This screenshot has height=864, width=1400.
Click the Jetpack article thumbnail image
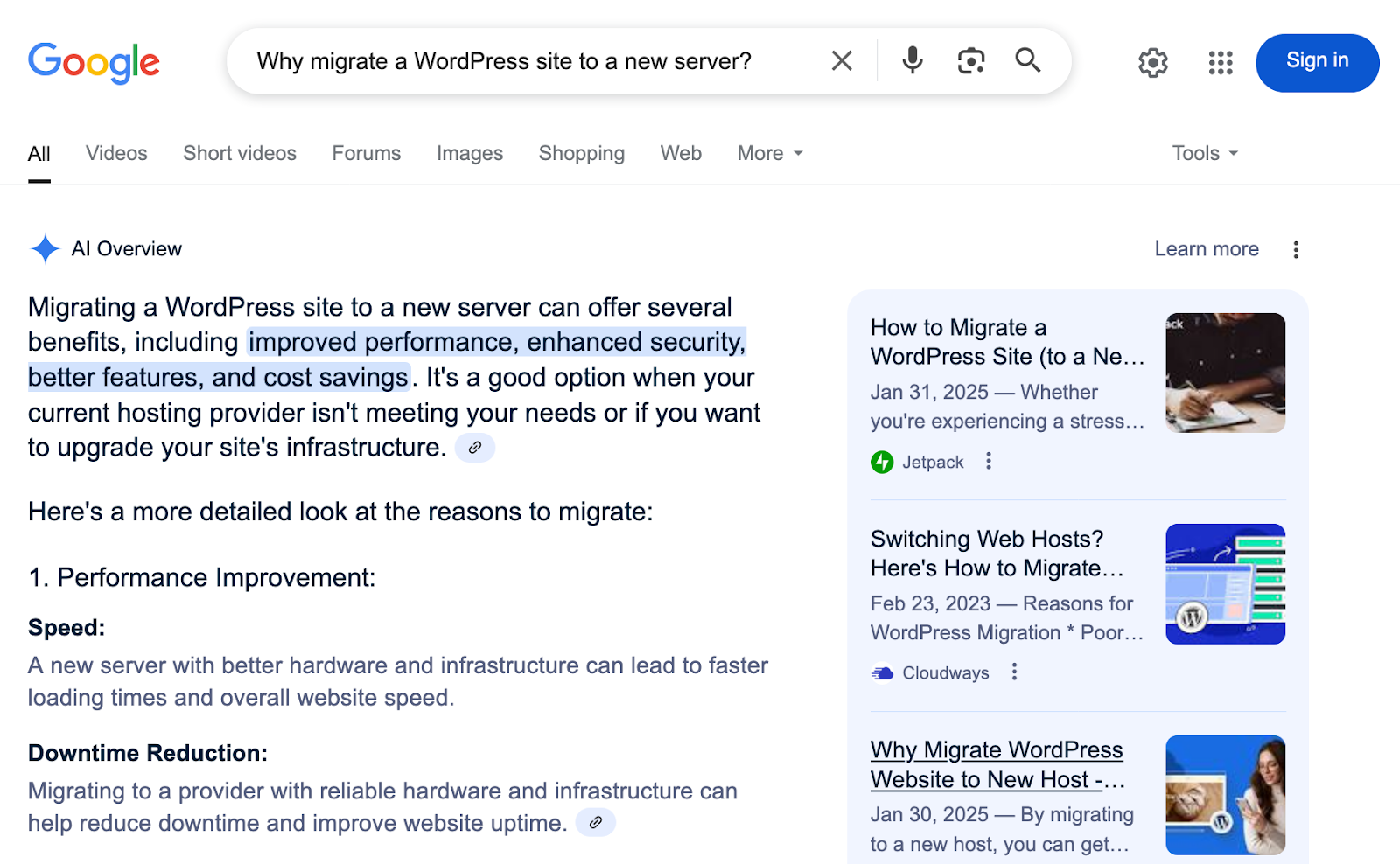[x=1225, y=373]
